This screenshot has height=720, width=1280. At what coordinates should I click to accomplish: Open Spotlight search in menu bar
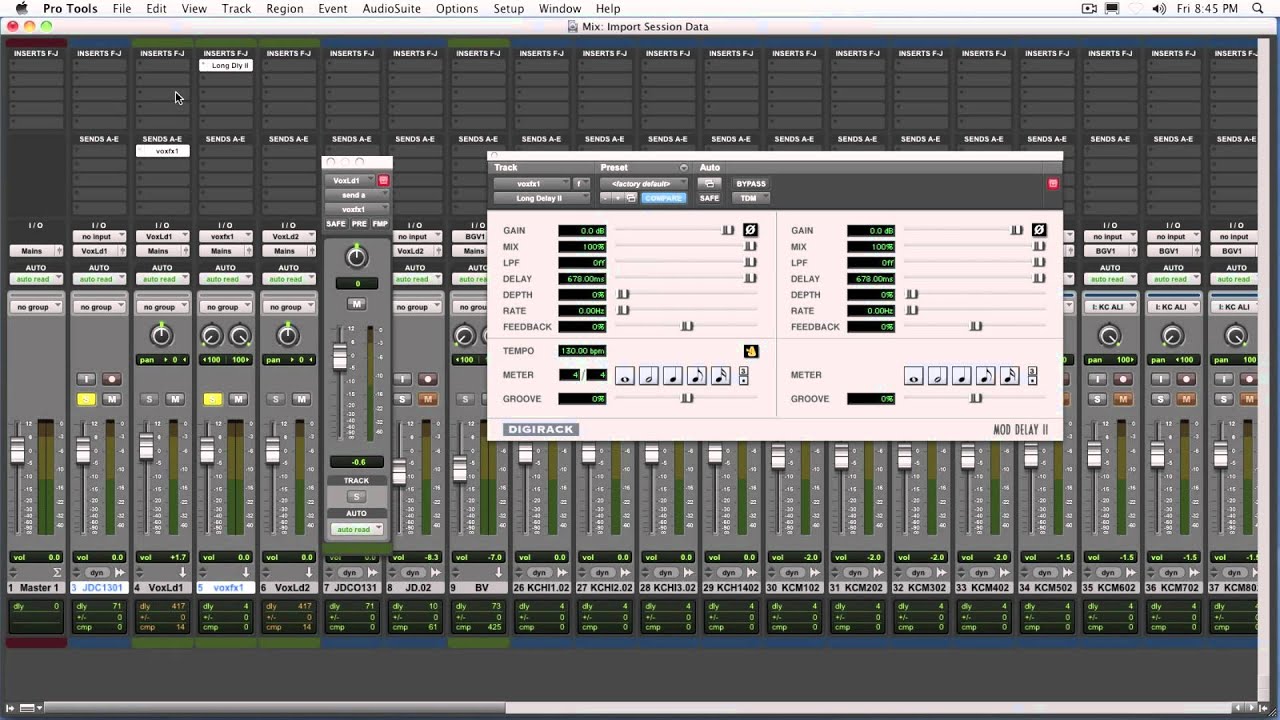point(1258,9)
